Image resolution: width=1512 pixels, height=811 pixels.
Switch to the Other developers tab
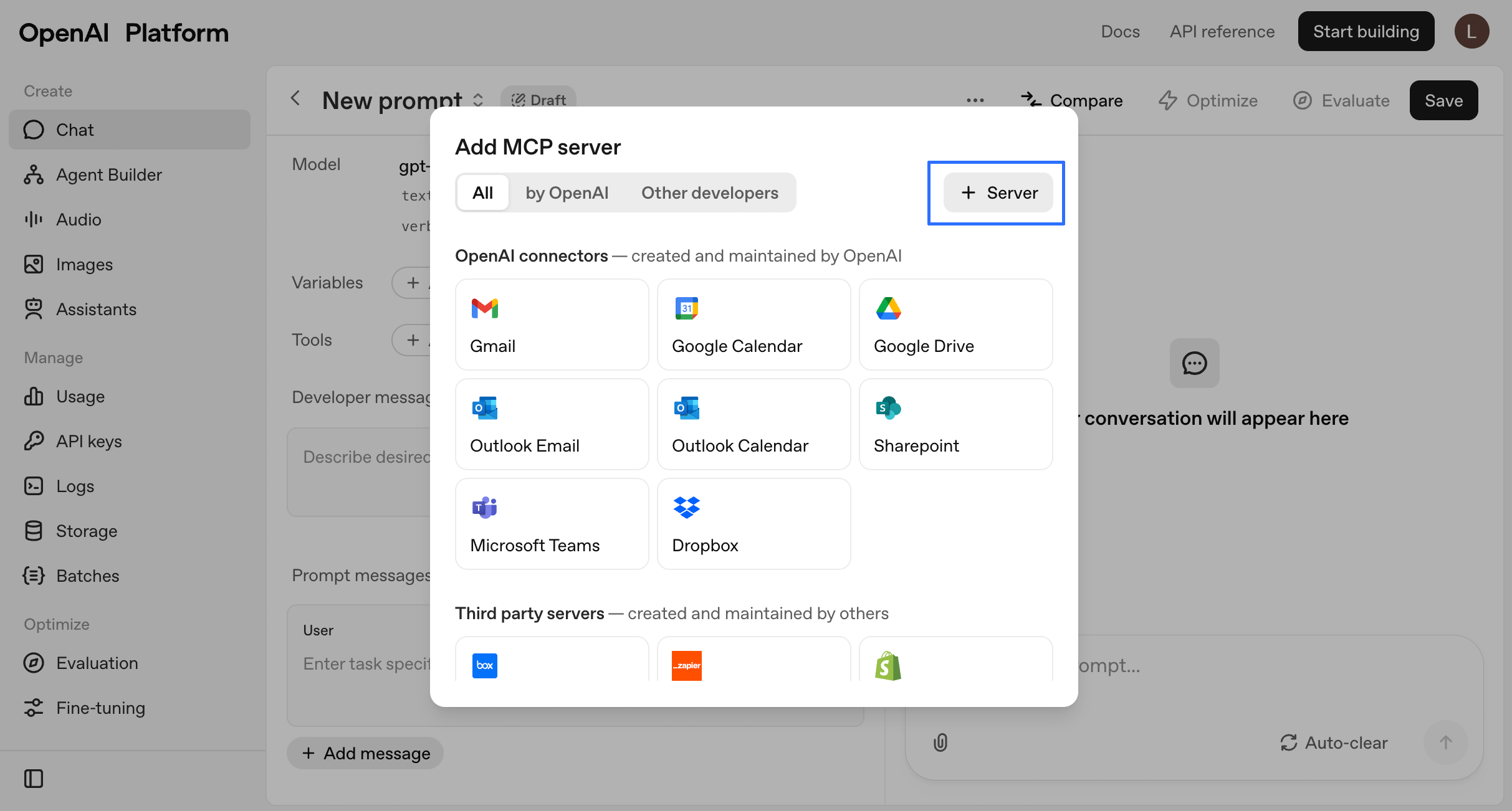(709, 193)
